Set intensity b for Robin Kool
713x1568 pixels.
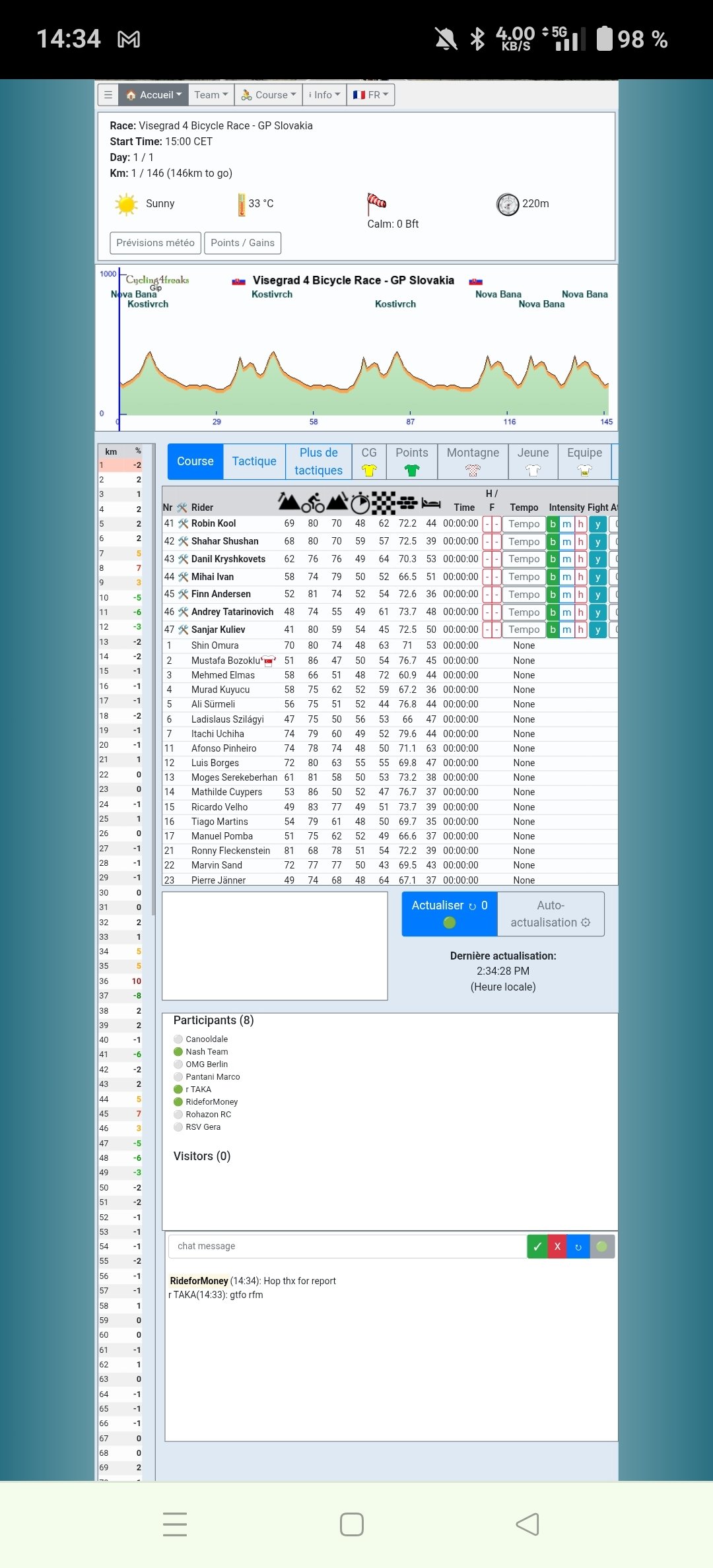pos(553,524)
